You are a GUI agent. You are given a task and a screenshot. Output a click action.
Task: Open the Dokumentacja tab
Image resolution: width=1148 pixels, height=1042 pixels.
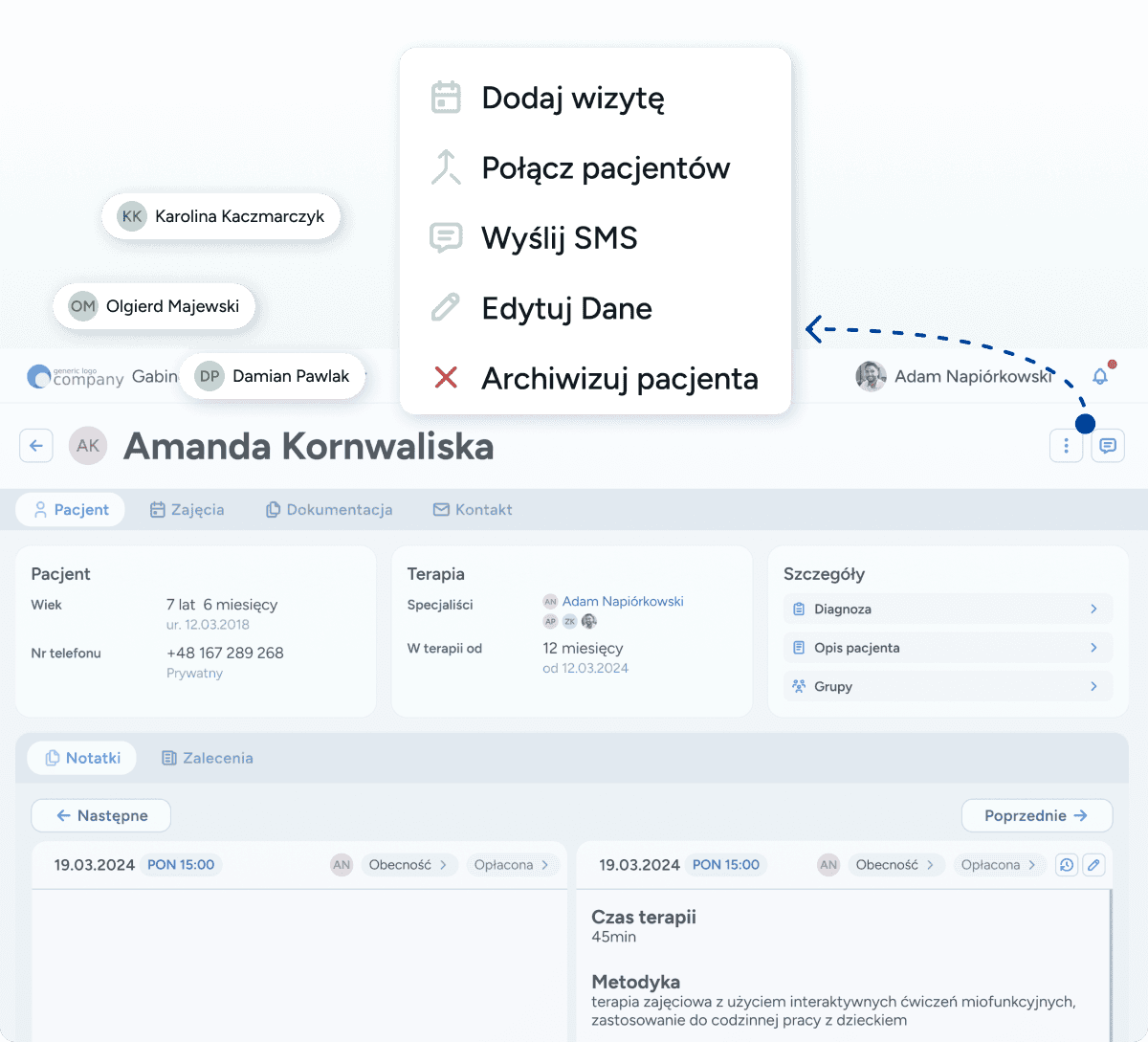(x=329, y=510)
